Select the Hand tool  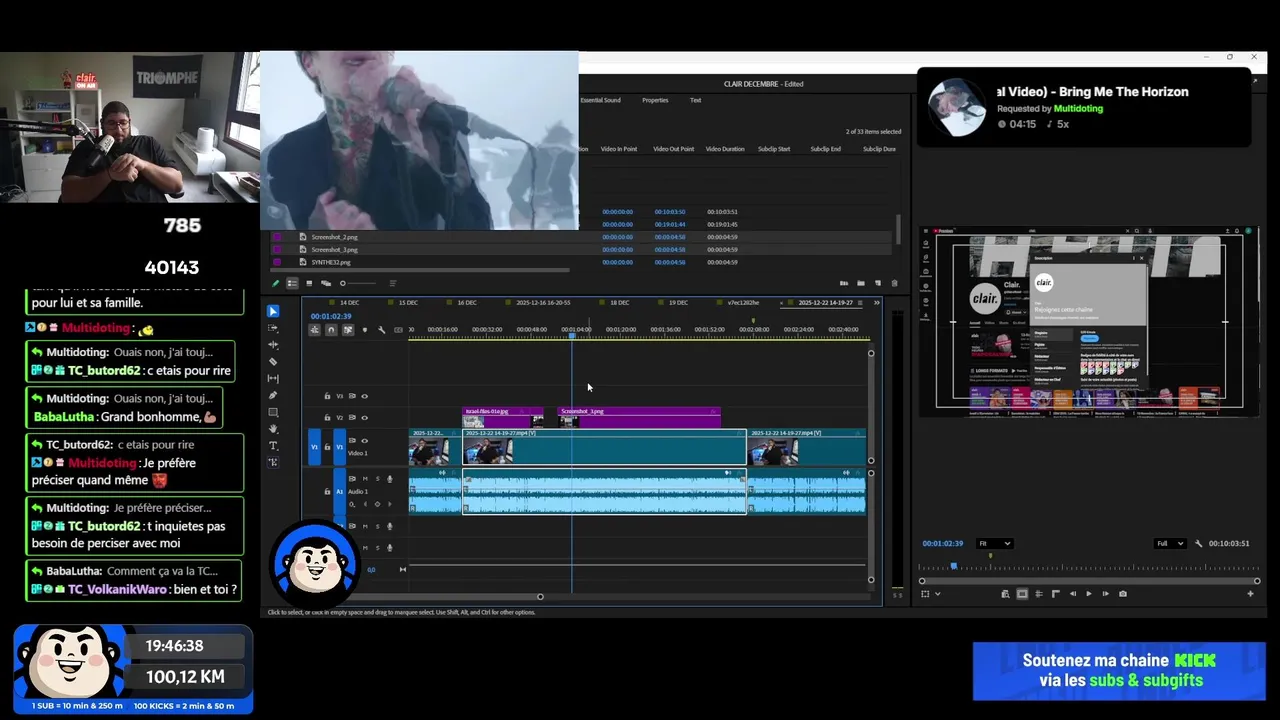273,429
